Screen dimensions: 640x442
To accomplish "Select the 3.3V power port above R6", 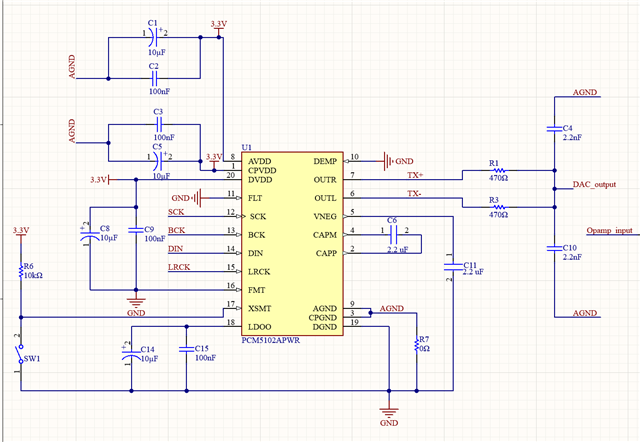I will click(x=20, y=234).
